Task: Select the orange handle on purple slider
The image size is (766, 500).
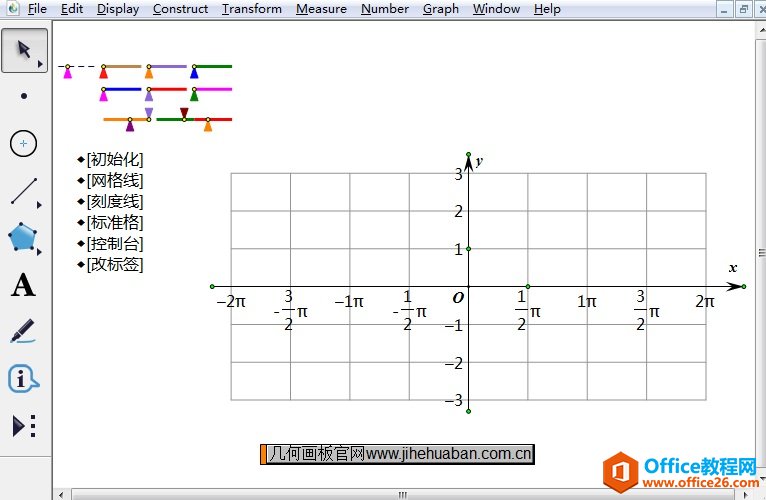Action: click(x=149, y=72)
